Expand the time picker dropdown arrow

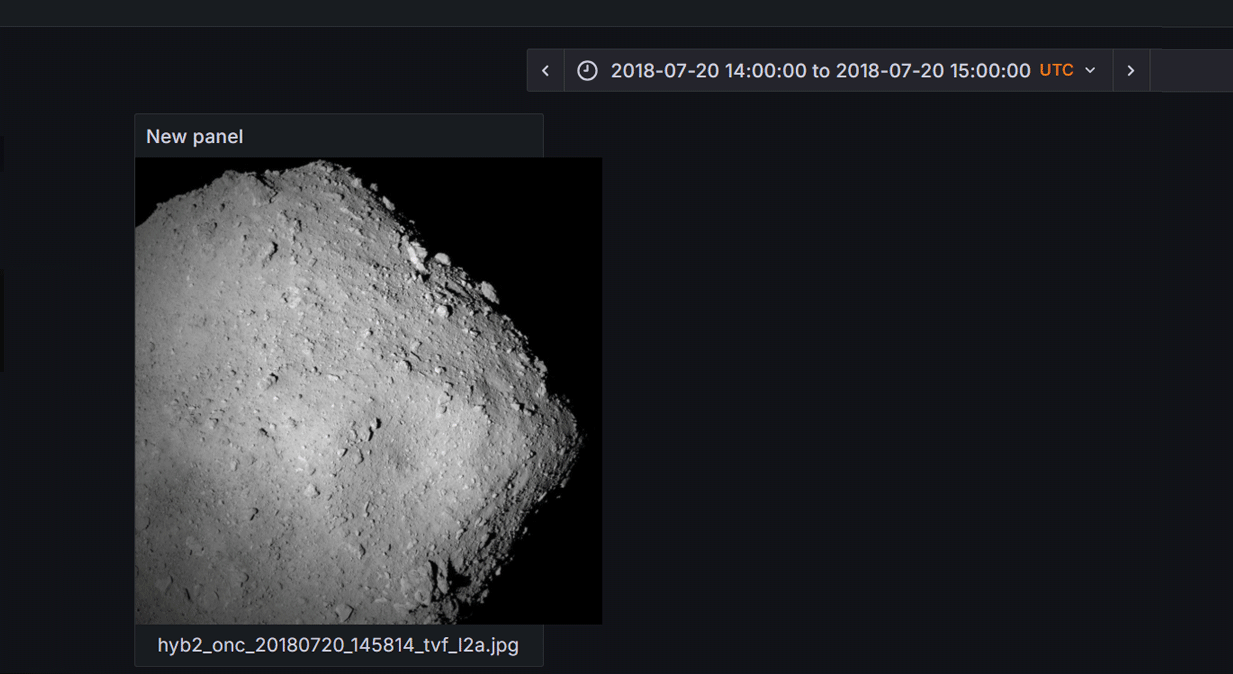coord(1091,71)
